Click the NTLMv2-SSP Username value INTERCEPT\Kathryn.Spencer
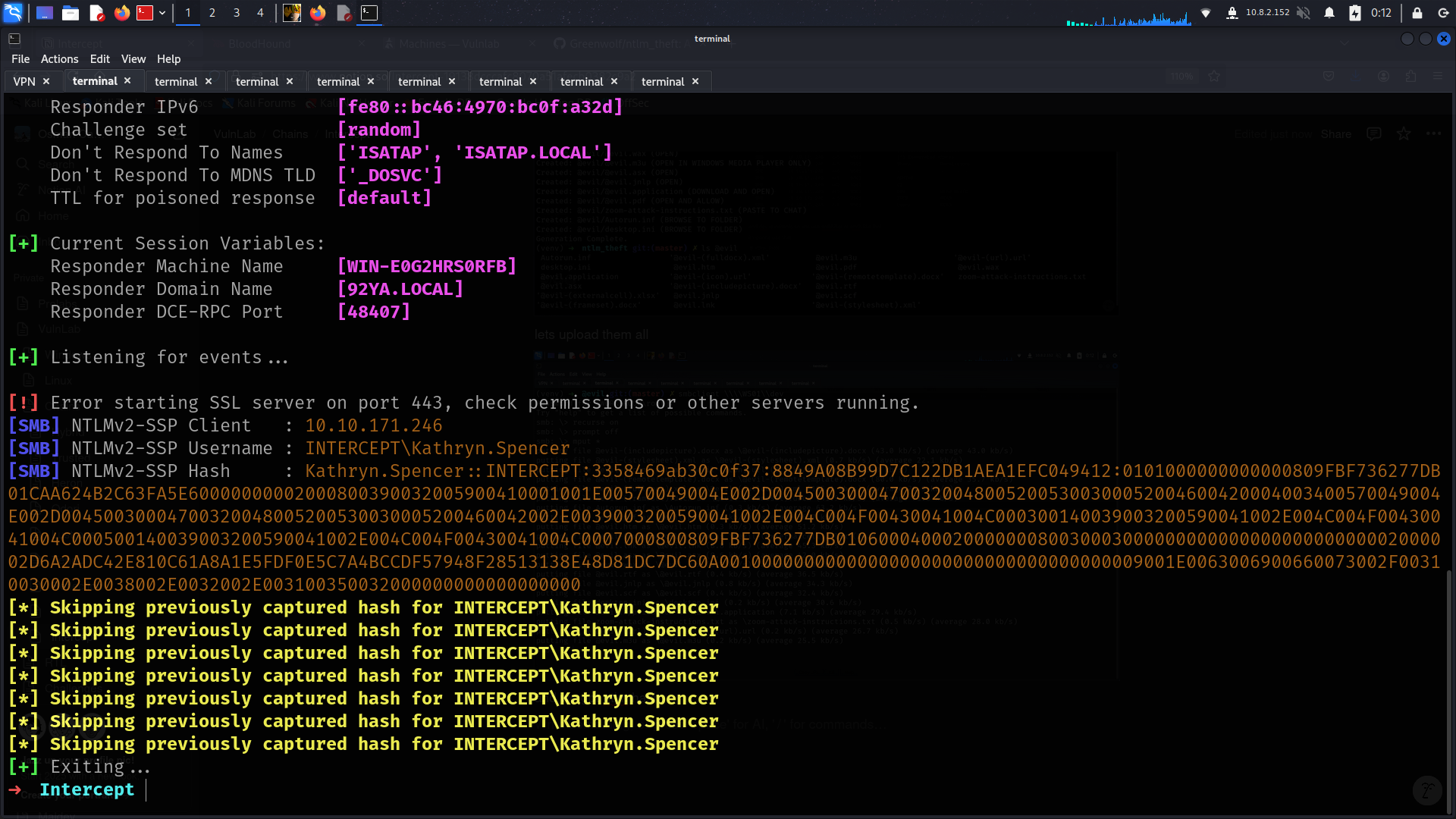The width and height of the screenshot is (1456, 819). pos(438,448)
